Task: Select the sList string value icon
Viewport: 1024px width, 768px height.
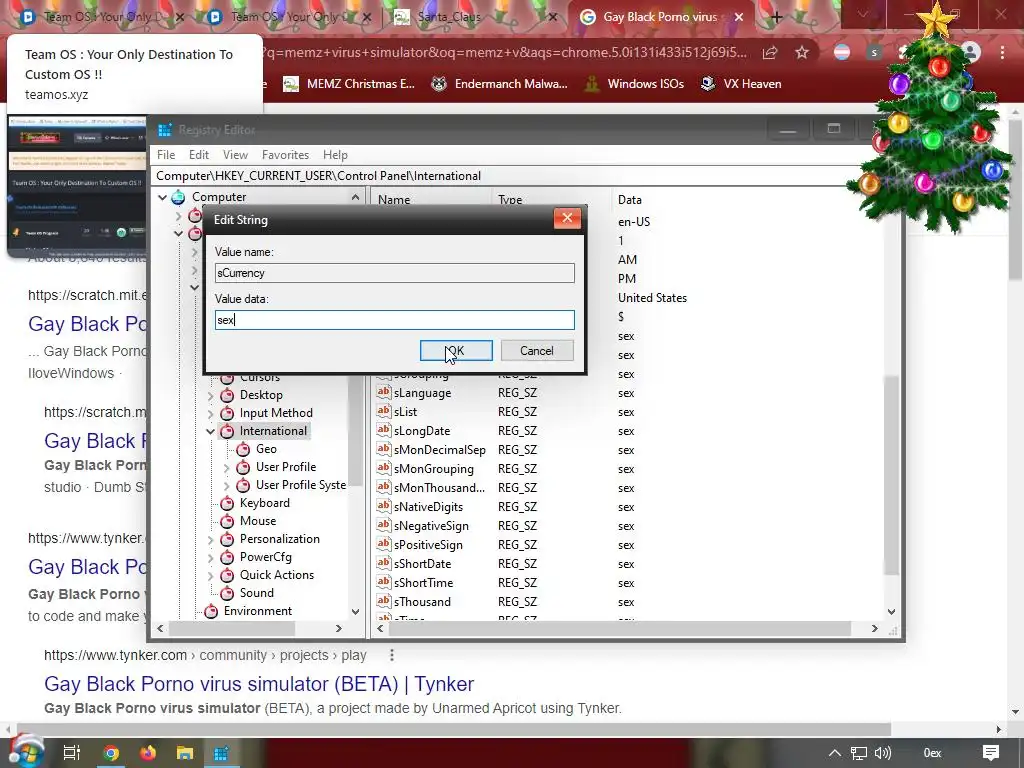Action: click(383, 411)
